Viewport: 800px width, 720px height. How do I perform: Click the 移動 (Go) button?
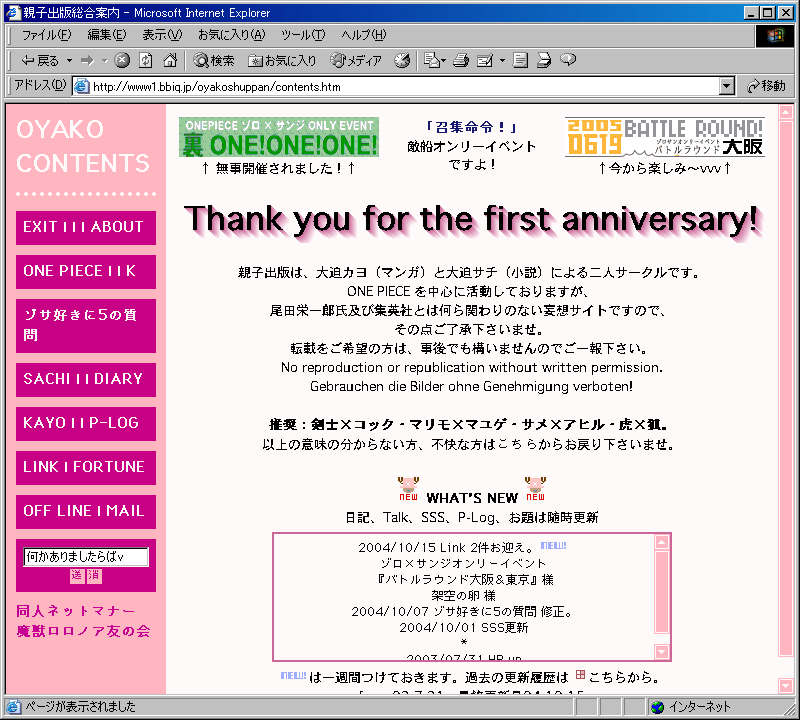pos(766,86)
